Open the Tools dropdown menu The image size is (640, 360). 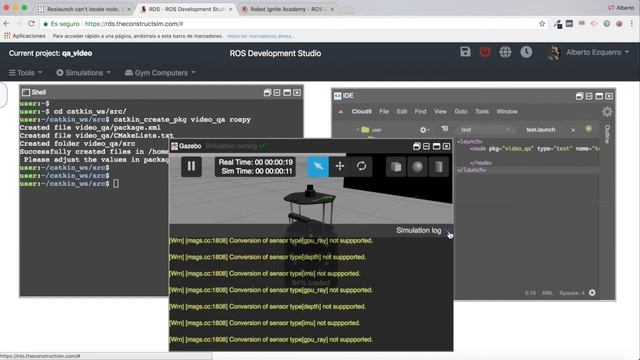(25, 73)
